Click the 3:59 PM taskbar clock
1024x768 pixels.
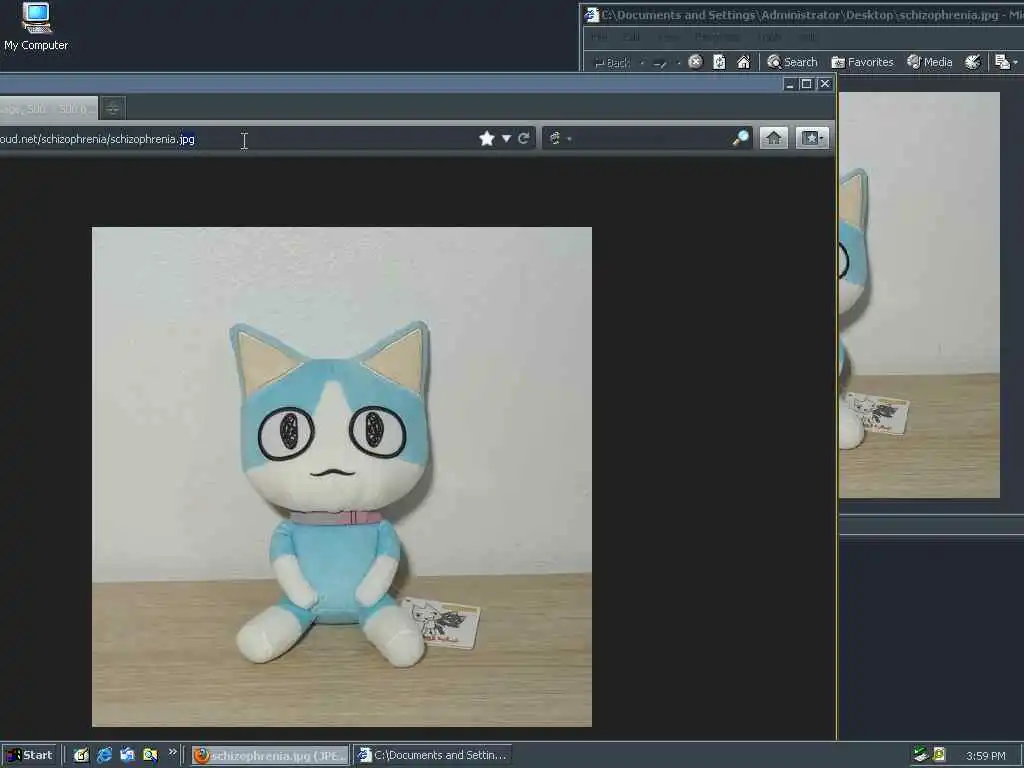click(985, 756)
